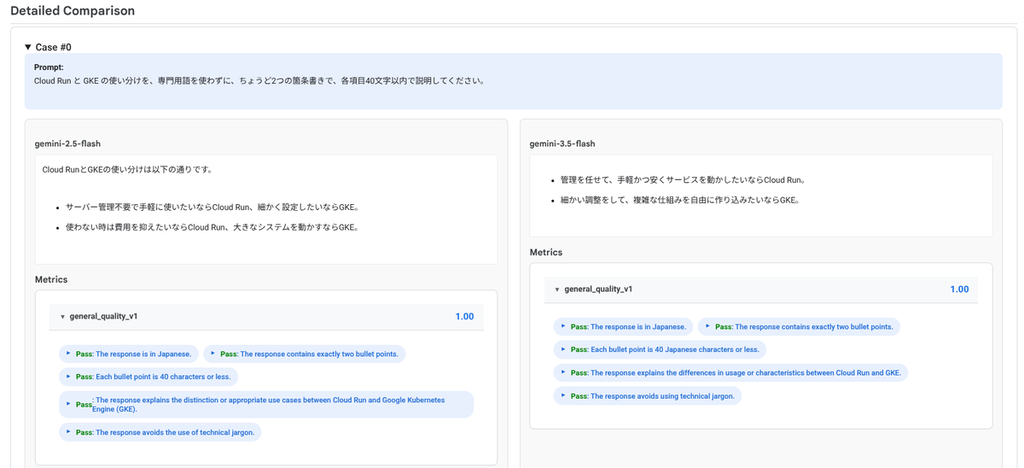Expand gemini-3.5-flash 'exactly two bullet points' chip
Viewport: 1024px width, 468px height.
click(x=799, y=326)
